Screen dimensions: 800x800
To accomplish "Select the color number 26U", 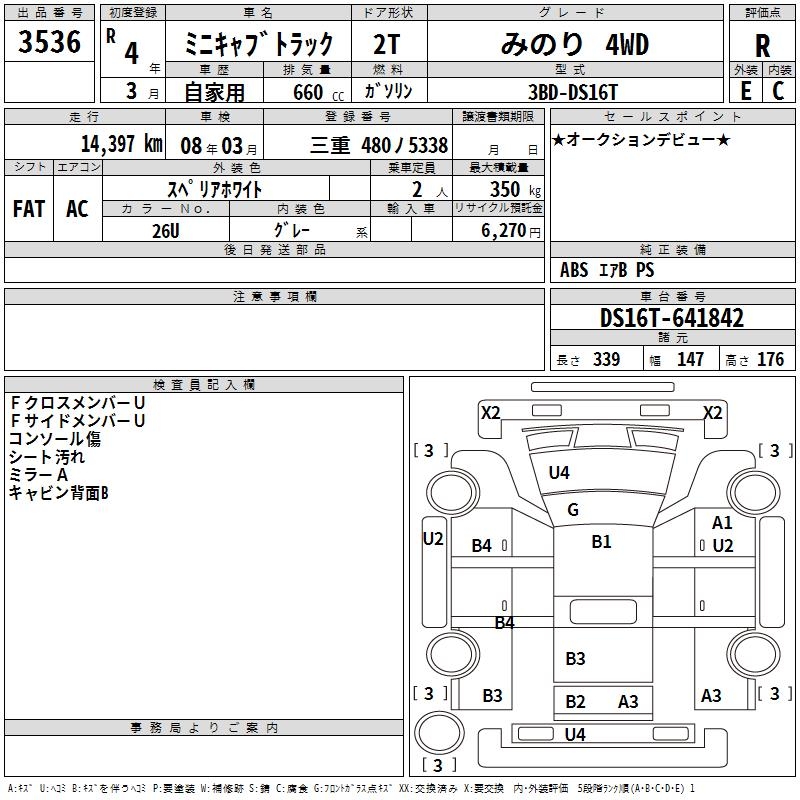I will click(x=166, y=231).
